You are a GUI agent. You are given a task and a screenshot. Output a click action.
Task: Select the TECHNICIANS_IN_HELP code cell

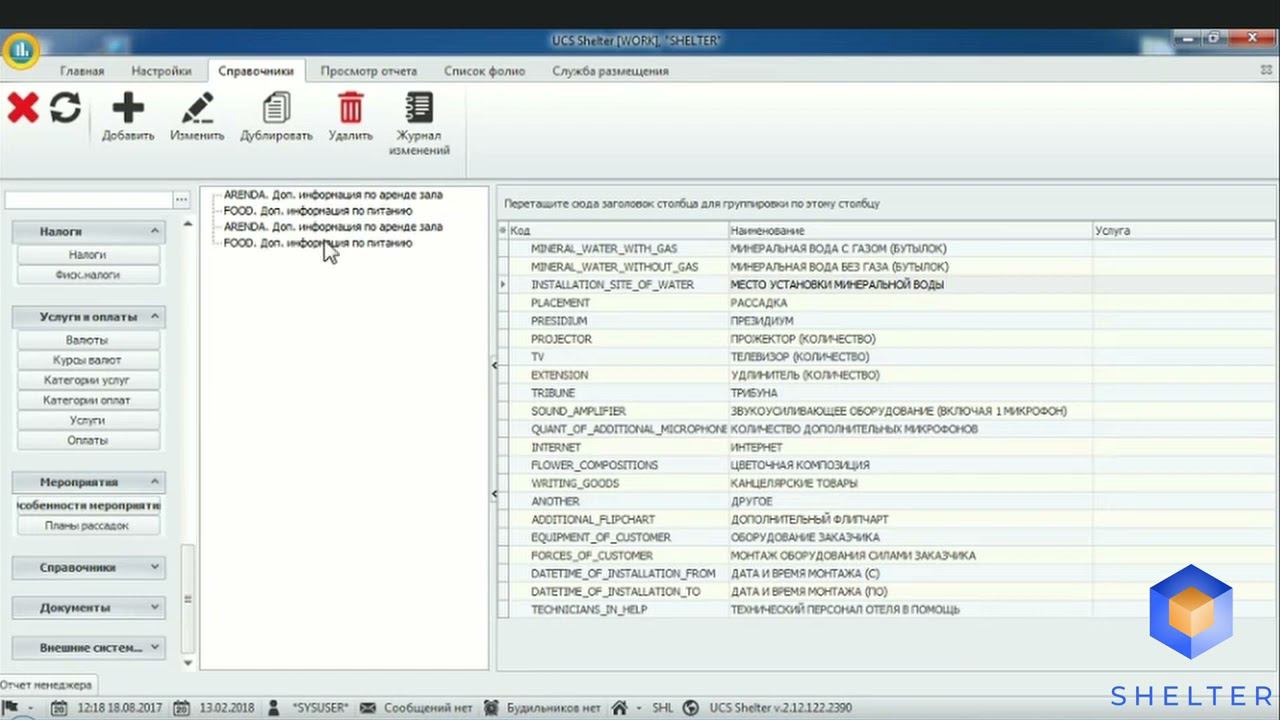pos(619,609)
